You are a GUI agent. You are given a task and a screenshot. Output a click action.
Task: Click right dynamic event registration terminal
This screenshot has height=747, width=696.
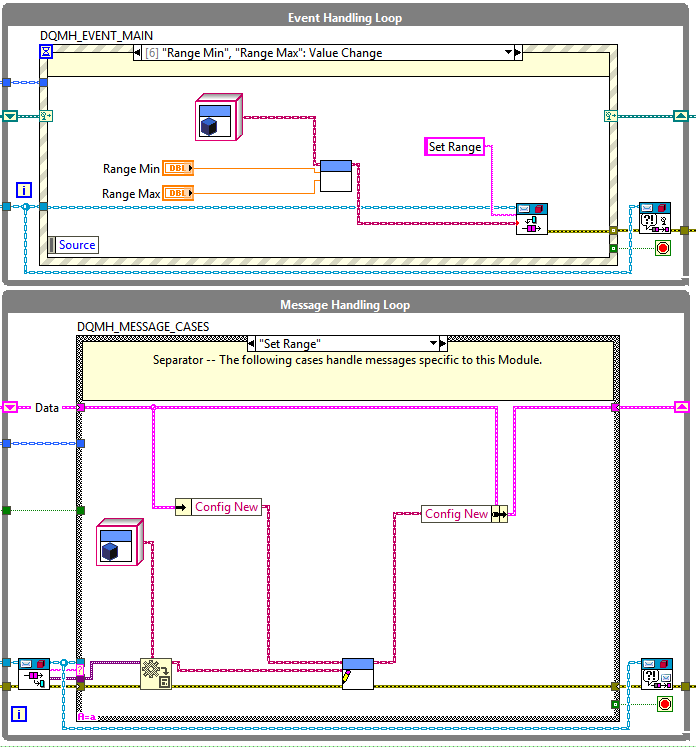pos(611,116)
